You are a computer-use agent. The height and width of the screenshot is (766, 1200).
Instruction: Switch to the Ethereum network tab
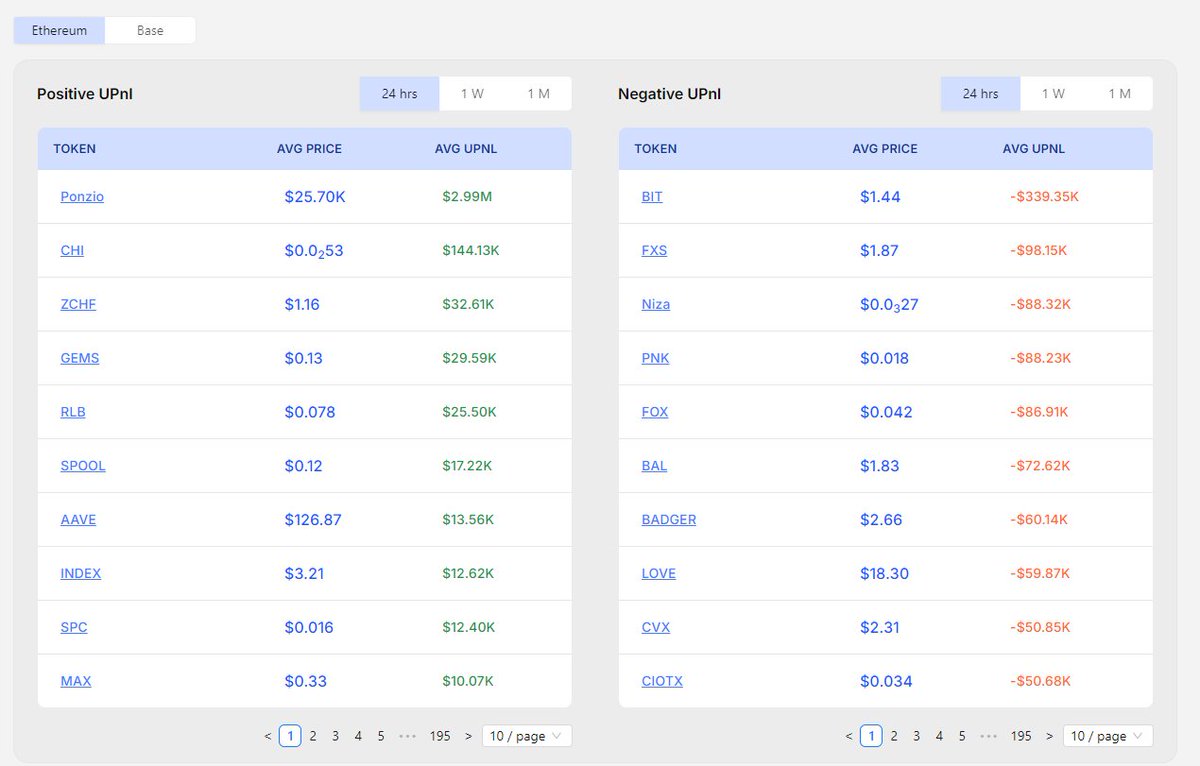(x=59, y=30)
